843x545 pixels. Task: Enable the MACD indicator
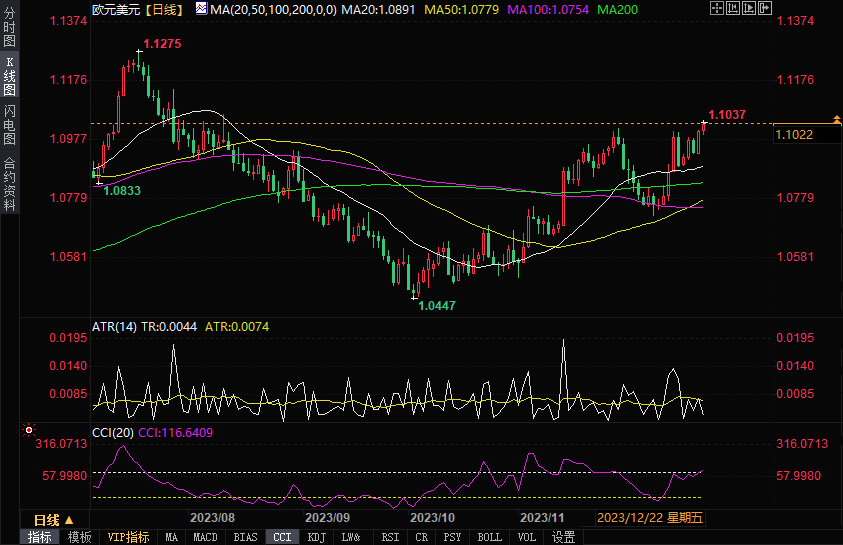[x=205, y=537]
